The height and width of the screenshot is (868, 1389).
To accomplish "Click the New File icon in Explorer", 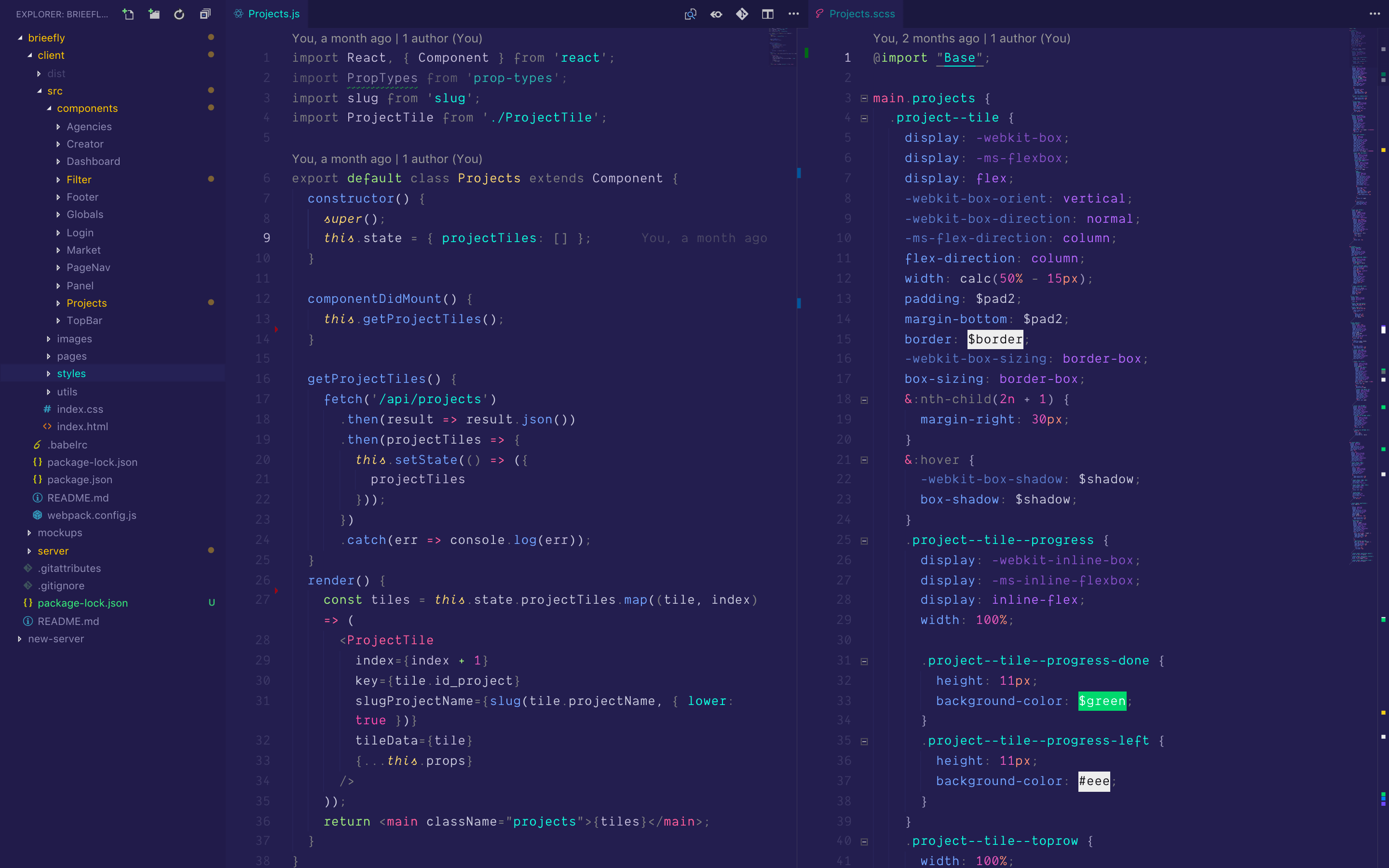I will coord(128,14).
